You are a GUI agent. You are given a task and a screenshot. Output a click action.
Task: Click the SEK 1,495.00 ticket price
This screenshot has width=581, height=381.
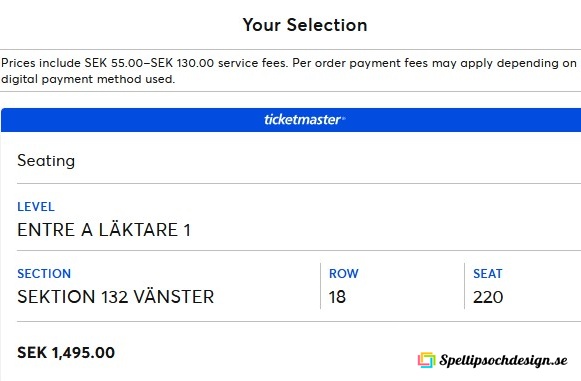coord(66,352)
